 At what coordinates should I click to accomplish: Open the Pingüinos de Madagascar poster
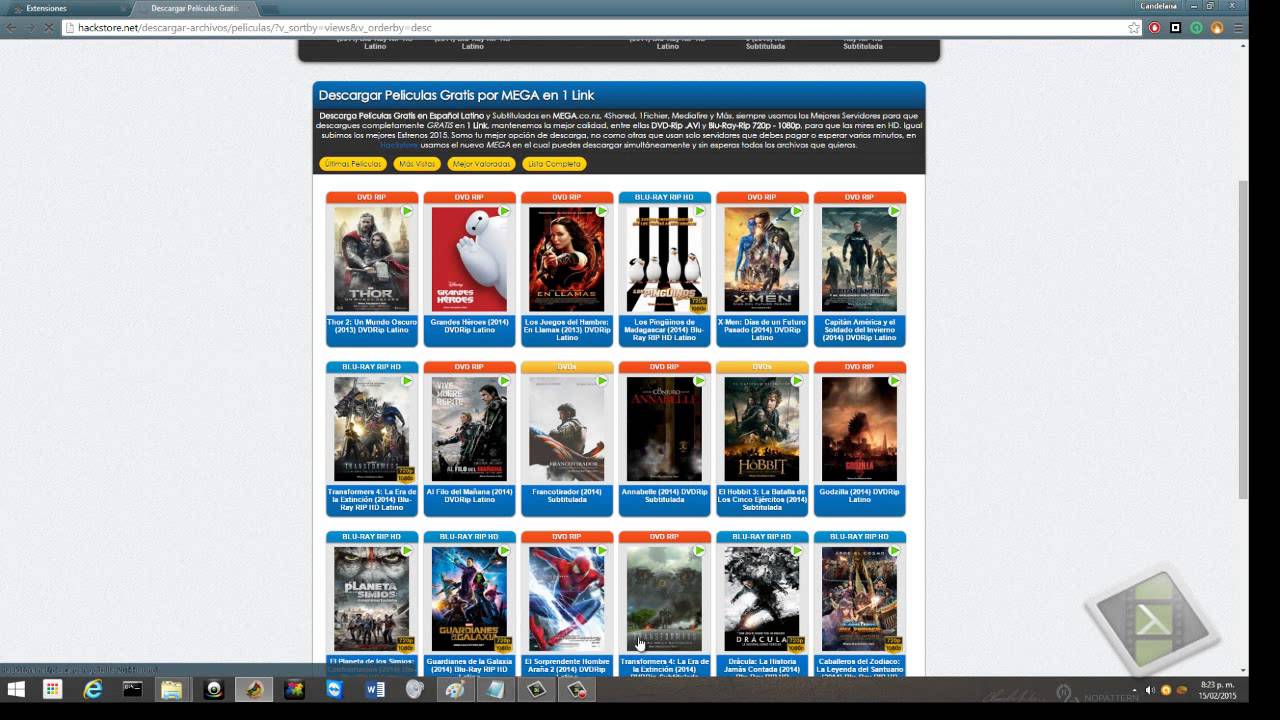664,259
